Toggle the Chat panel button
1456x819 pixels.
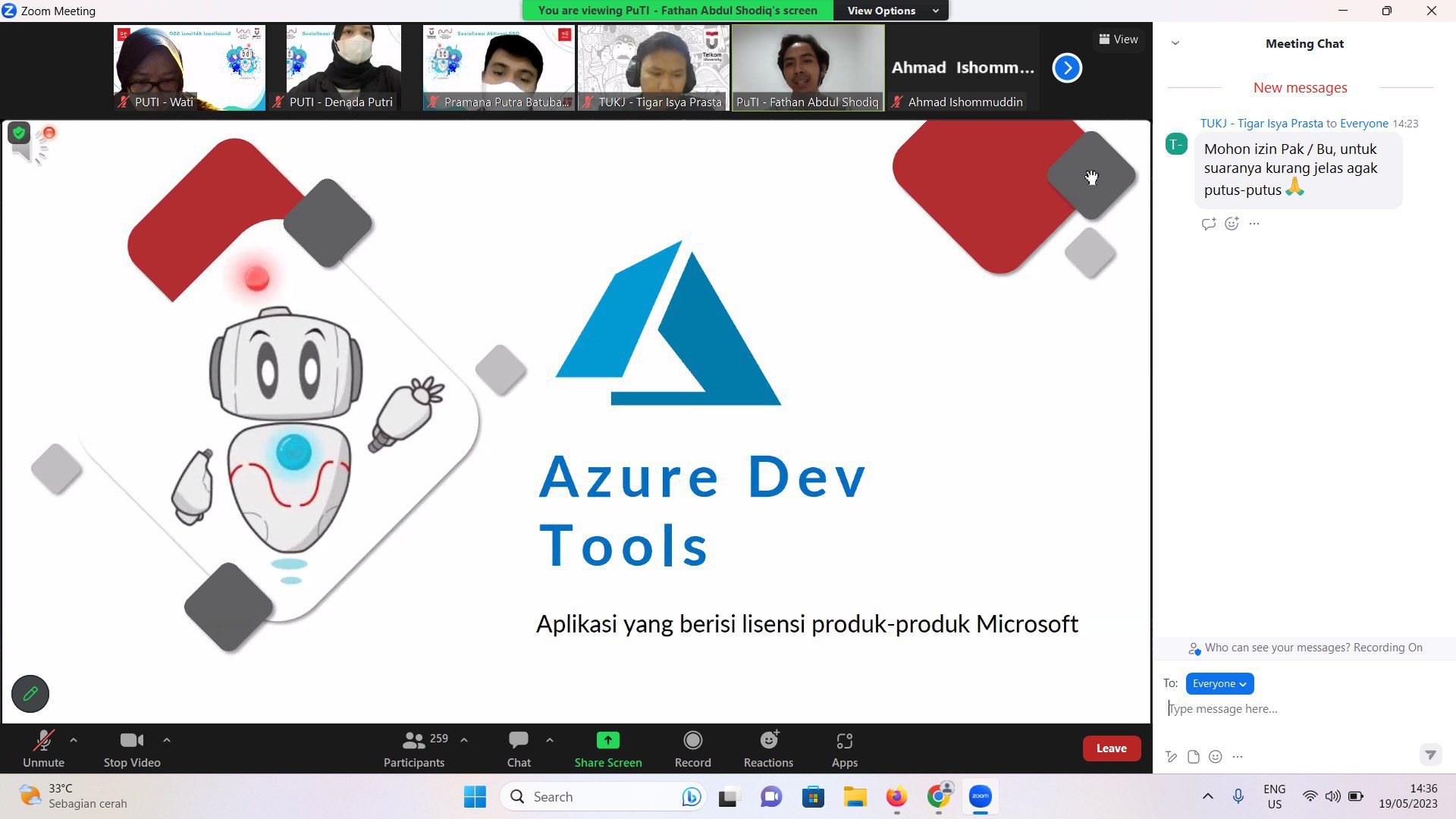click(519, 748)
